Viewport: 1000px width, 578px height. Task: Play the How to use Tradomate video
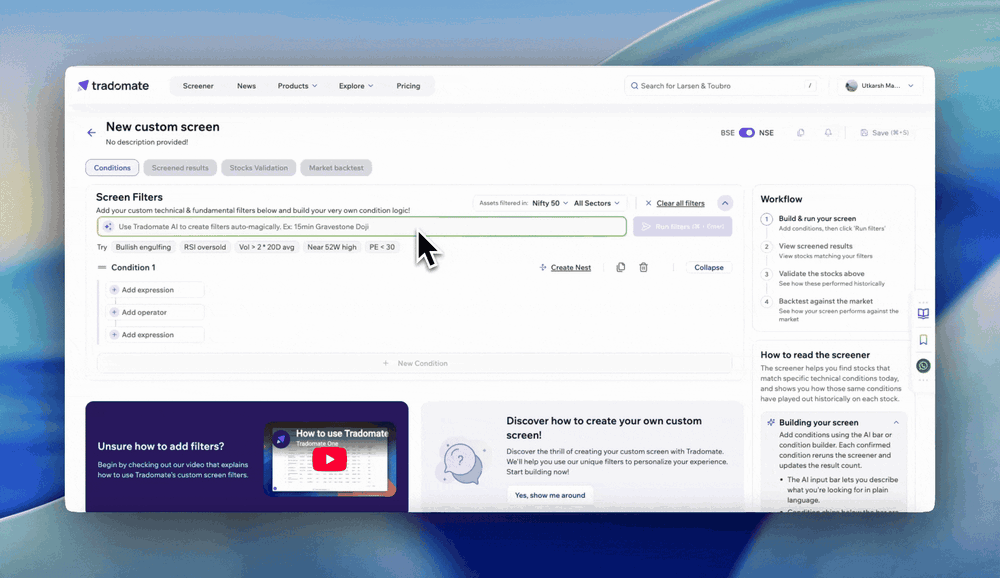(x=329, y=459)
